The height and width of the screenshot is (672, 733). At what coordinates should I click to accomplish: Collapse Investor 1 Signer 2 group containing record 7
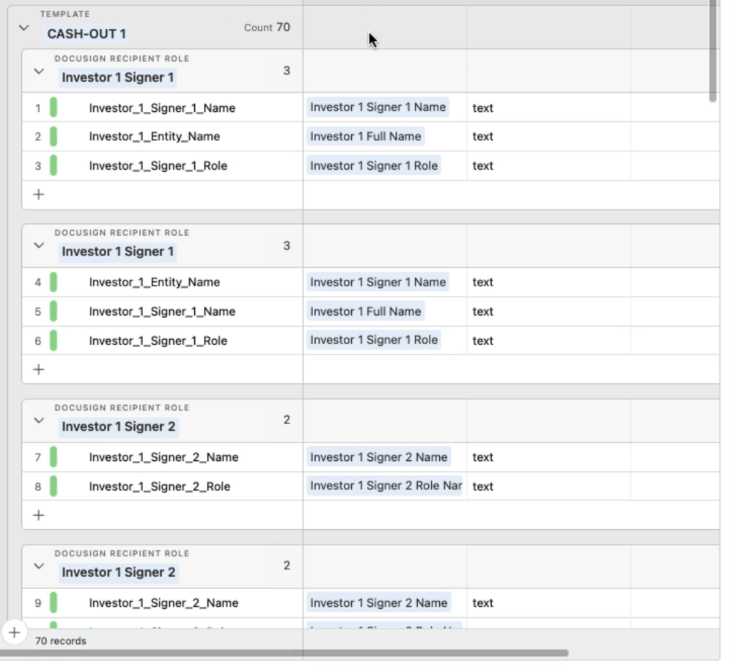(x=39, y=421)
